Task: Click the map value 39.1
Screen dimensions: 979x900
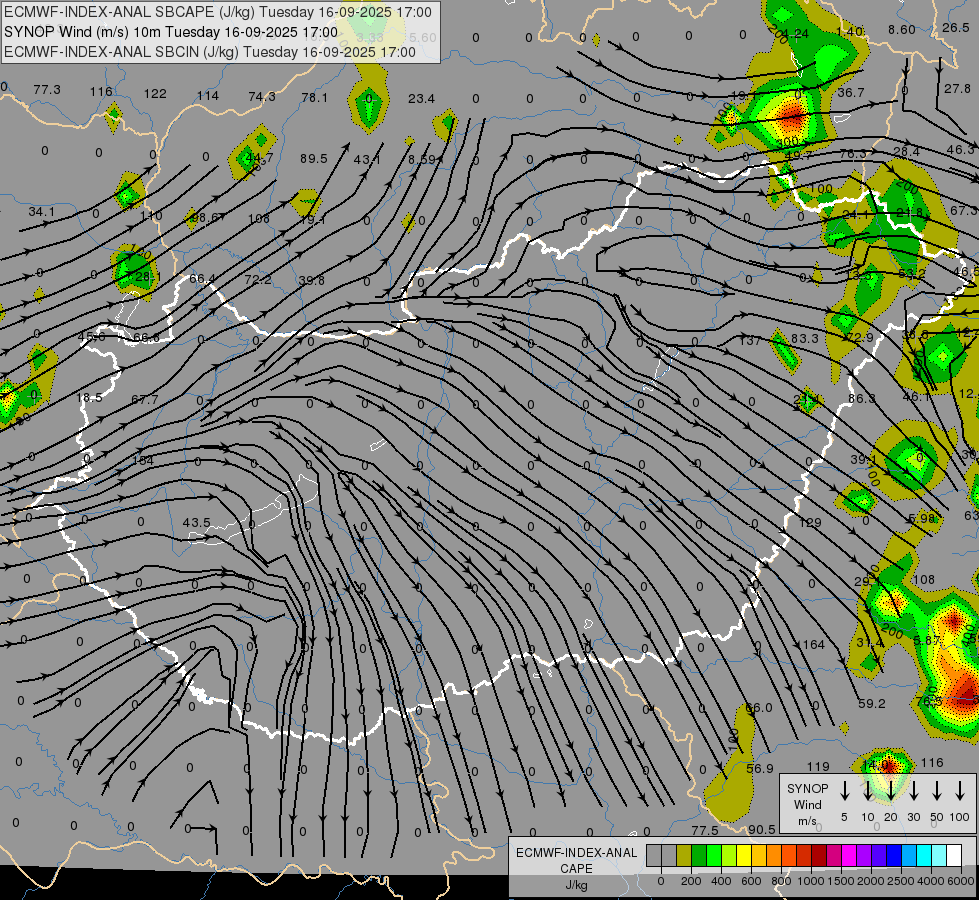Action: coord(863,460)
